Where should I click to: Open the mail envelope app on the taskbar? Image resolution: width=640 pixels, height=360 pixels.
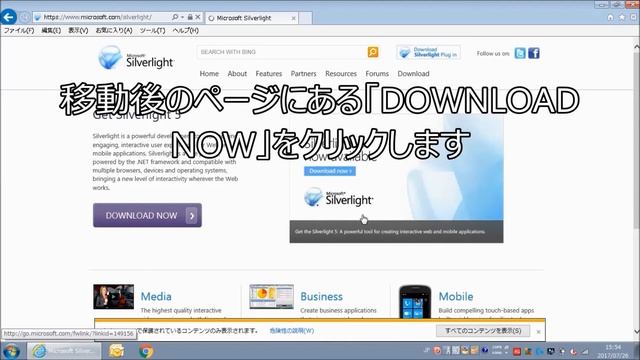click(x=116, y=351)
